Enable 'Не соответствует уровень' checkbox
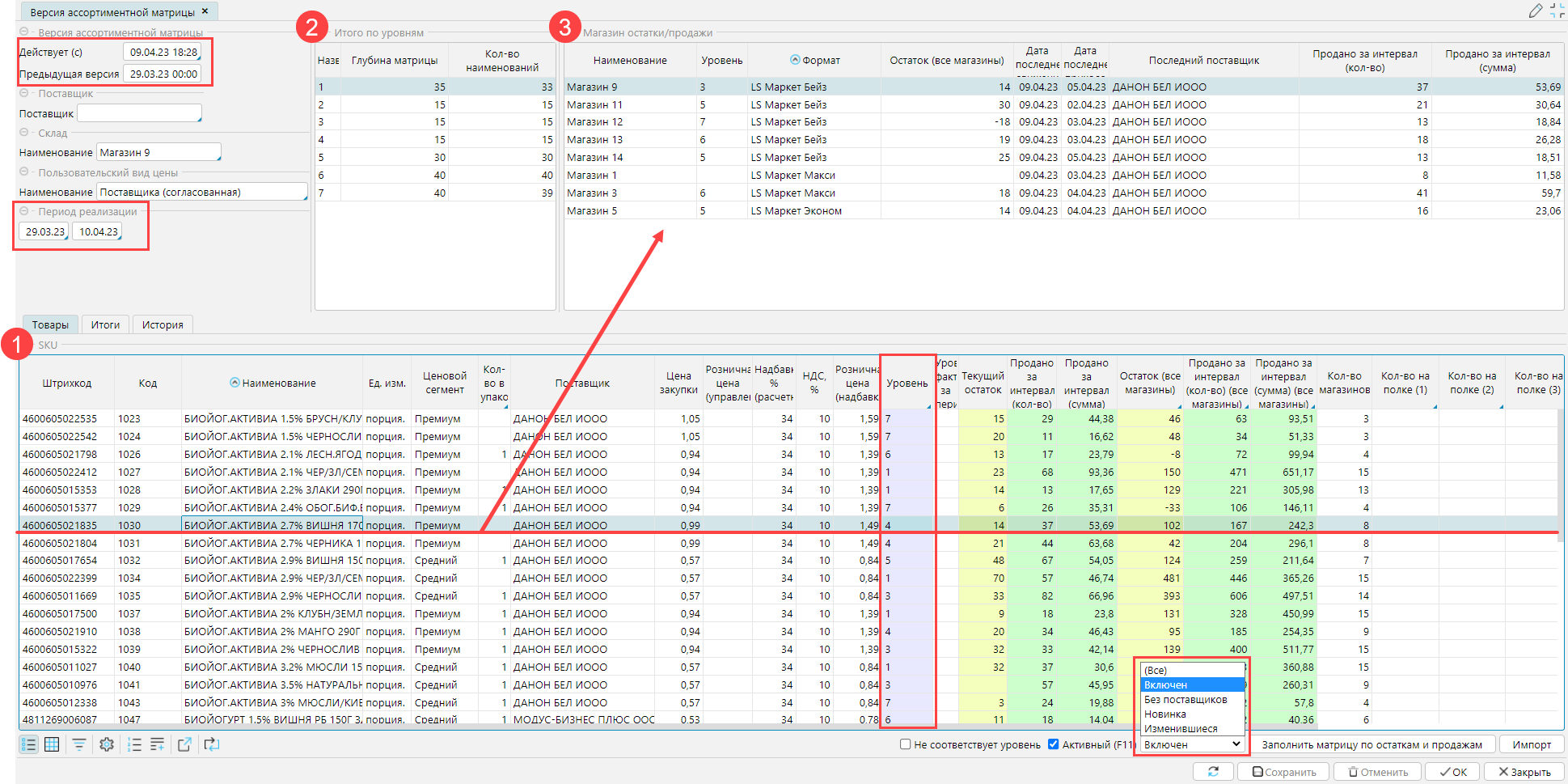 (x=906, y=744)
